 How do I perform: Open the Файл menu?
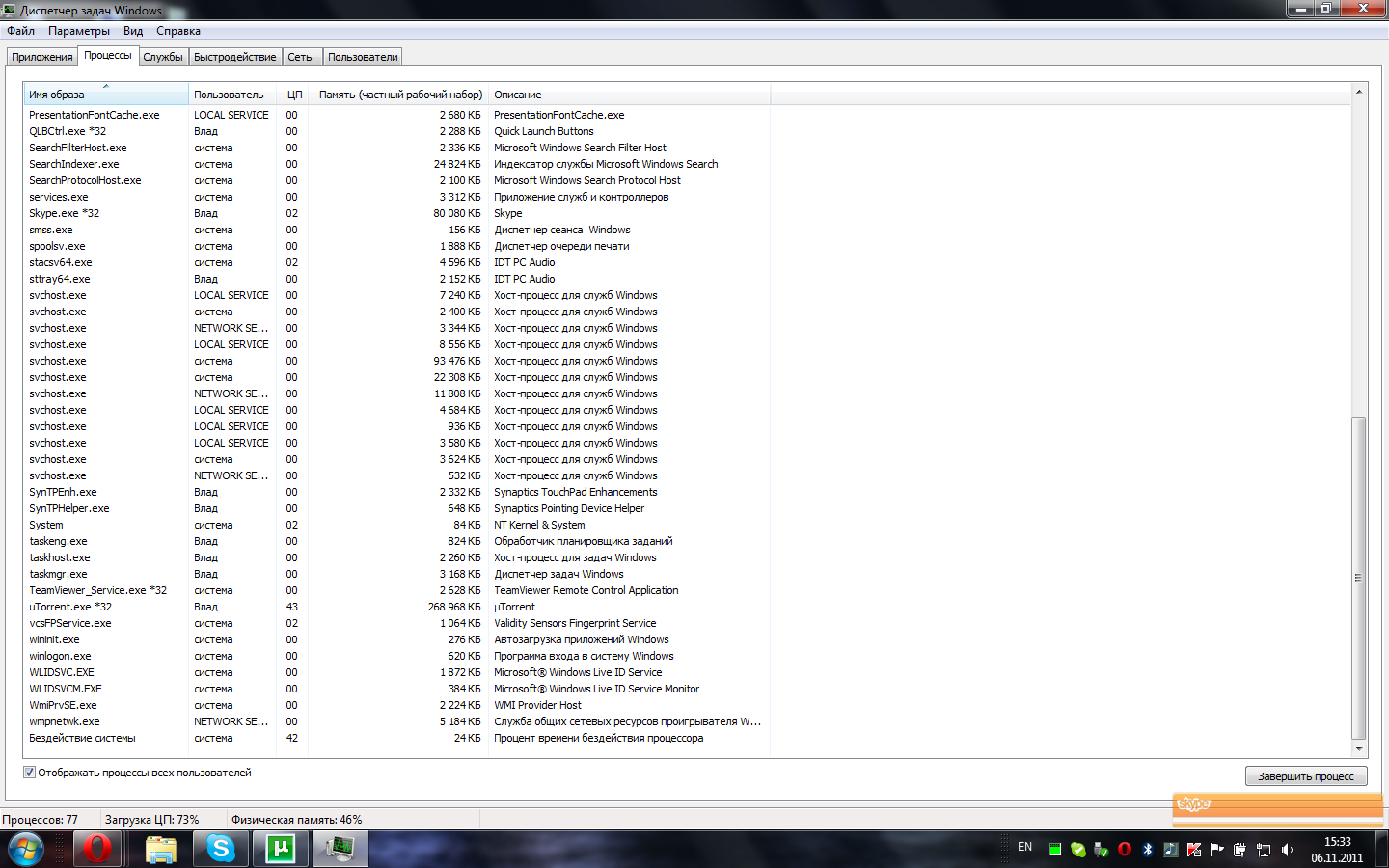pos(20,31)
